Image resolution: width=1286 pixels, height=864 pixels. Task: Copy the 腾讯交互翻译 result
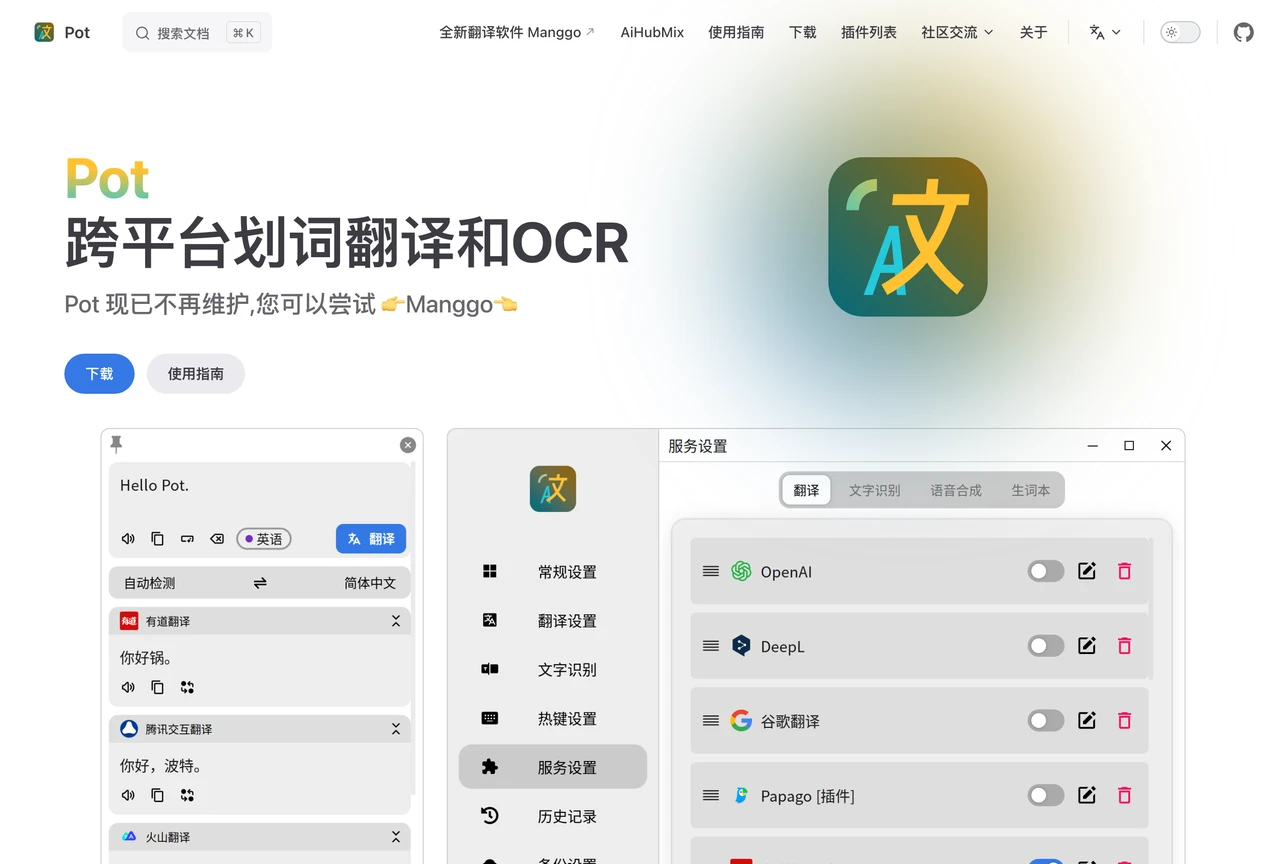coord(157,795)
